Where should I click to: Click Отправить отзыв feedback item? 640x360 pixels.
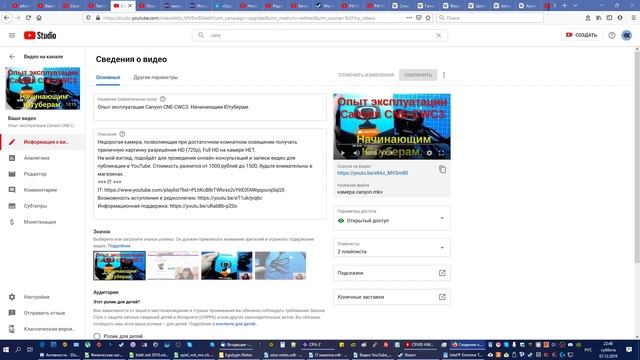pos(43,313)
